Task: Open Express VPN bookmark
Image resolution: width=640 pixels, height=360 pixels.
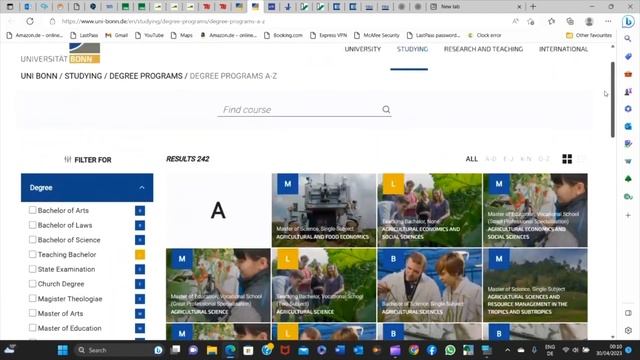Action: 328,36
